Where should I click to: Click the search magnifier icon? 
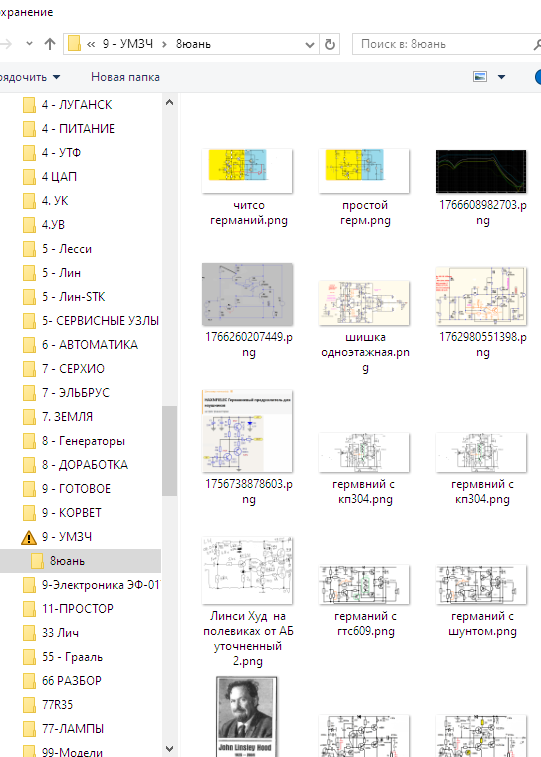click(x=537, y=44)
